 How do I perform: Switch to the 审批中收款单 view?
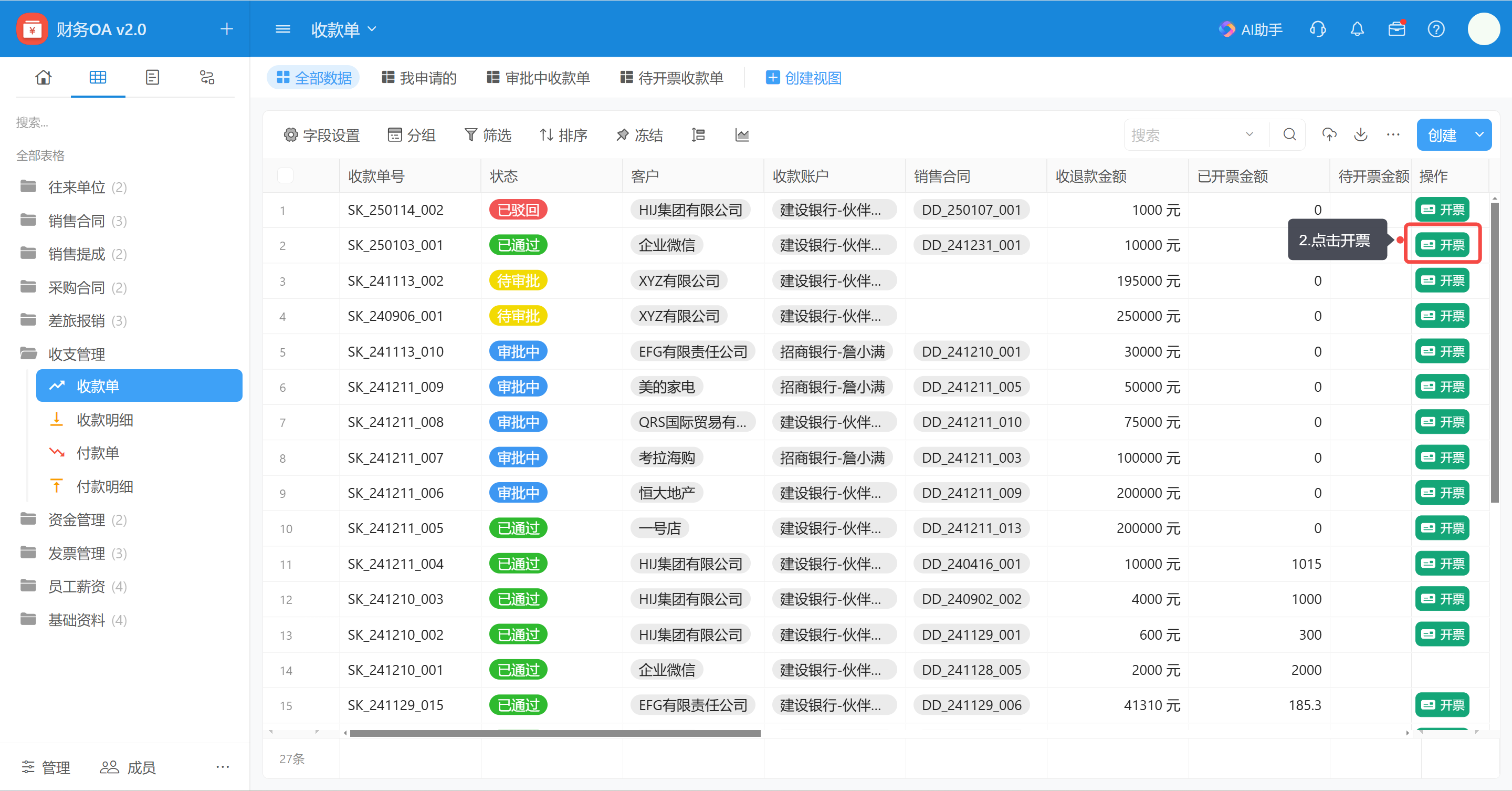point(538,78)
